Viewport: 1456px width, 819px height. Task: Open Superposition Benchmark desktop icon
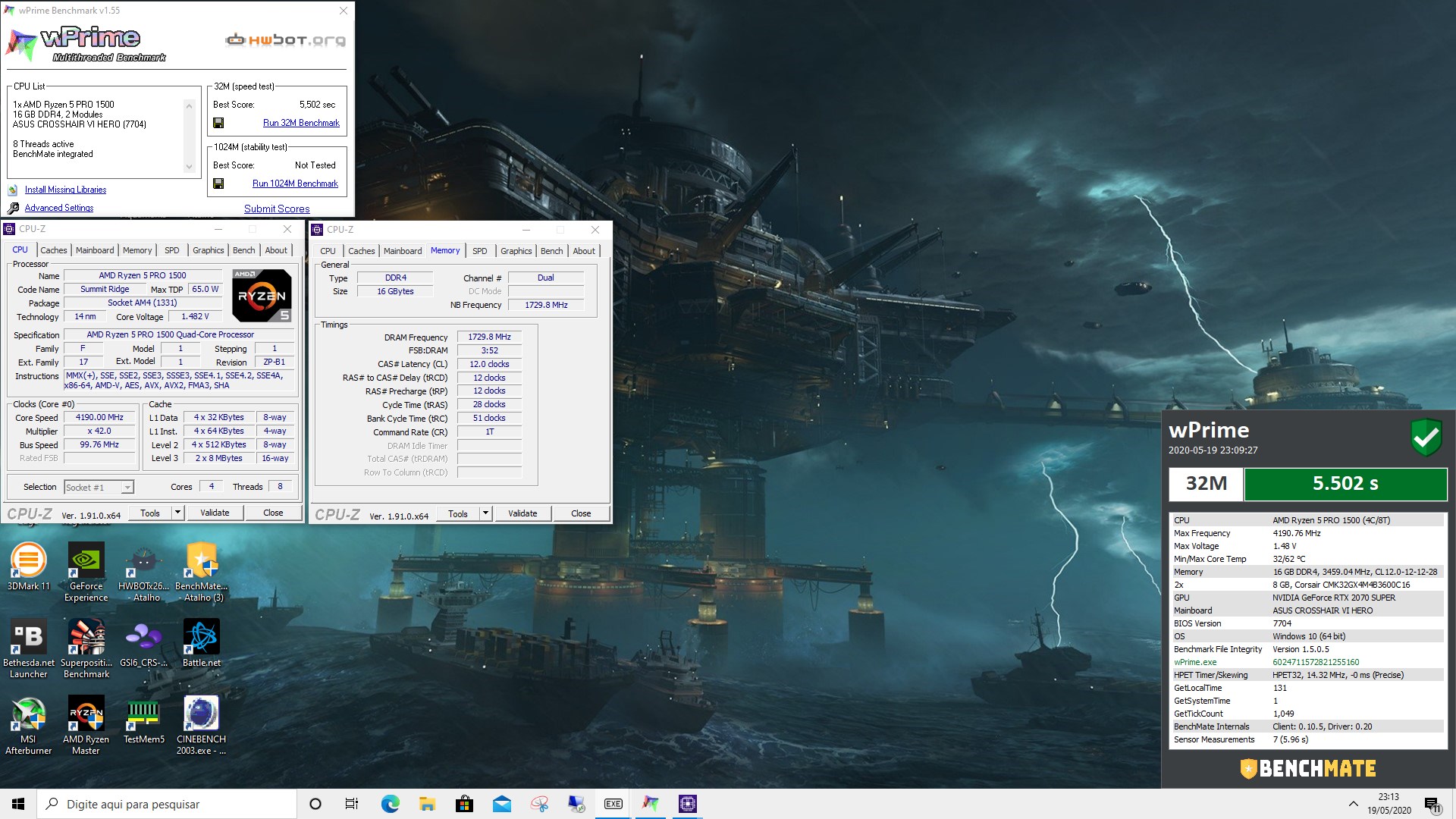(x=86, y=649)
